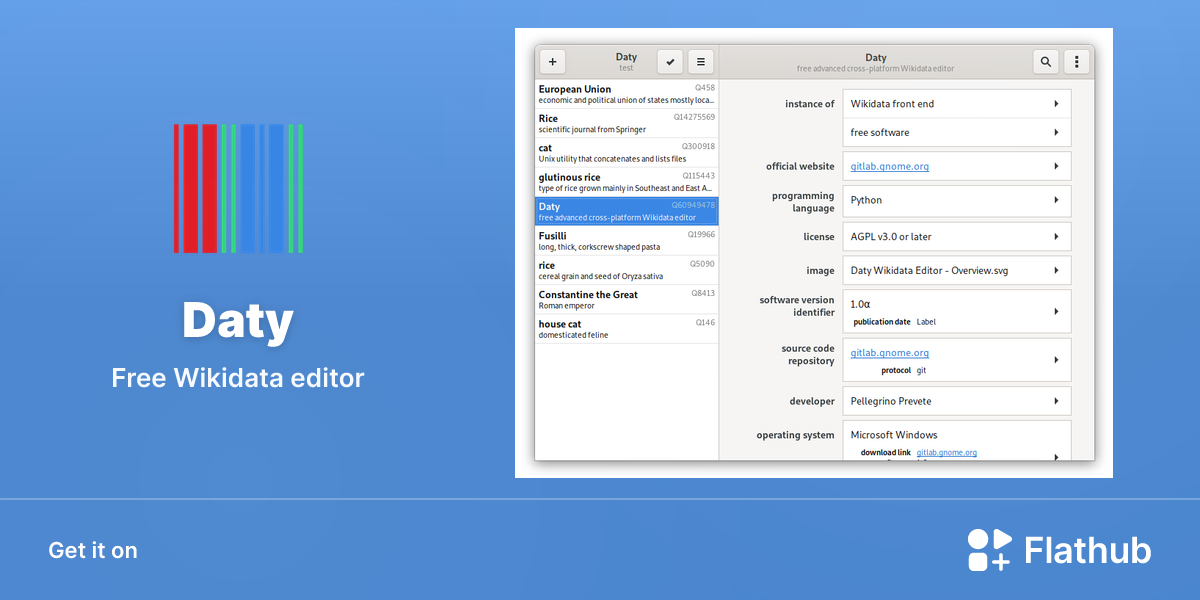Expand the AGPL v3.0 or later arrow
This screenshot has height=600, width=1200.
point(1056,237)
